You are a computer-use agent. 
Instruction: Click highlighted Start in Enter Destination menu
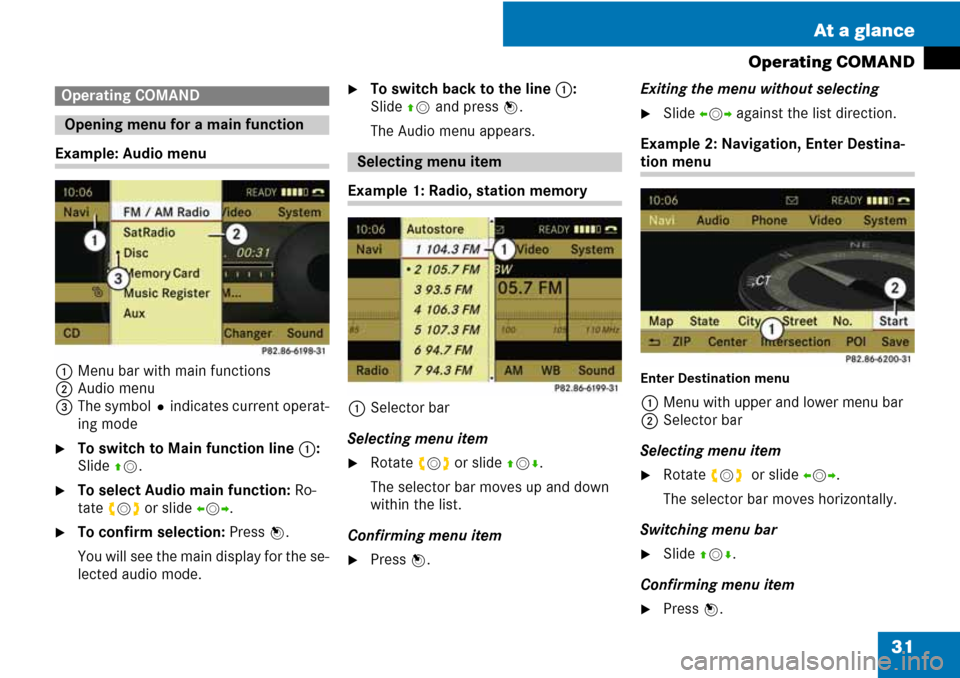(x=893, y=321)
